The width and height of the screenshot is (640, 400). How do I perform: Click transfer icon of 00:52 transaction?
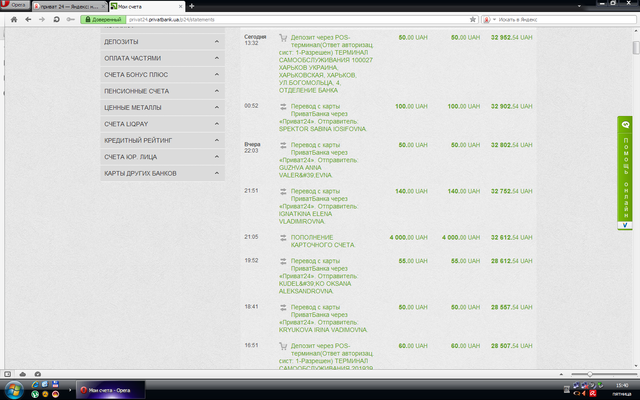click(x=283, y=107)
